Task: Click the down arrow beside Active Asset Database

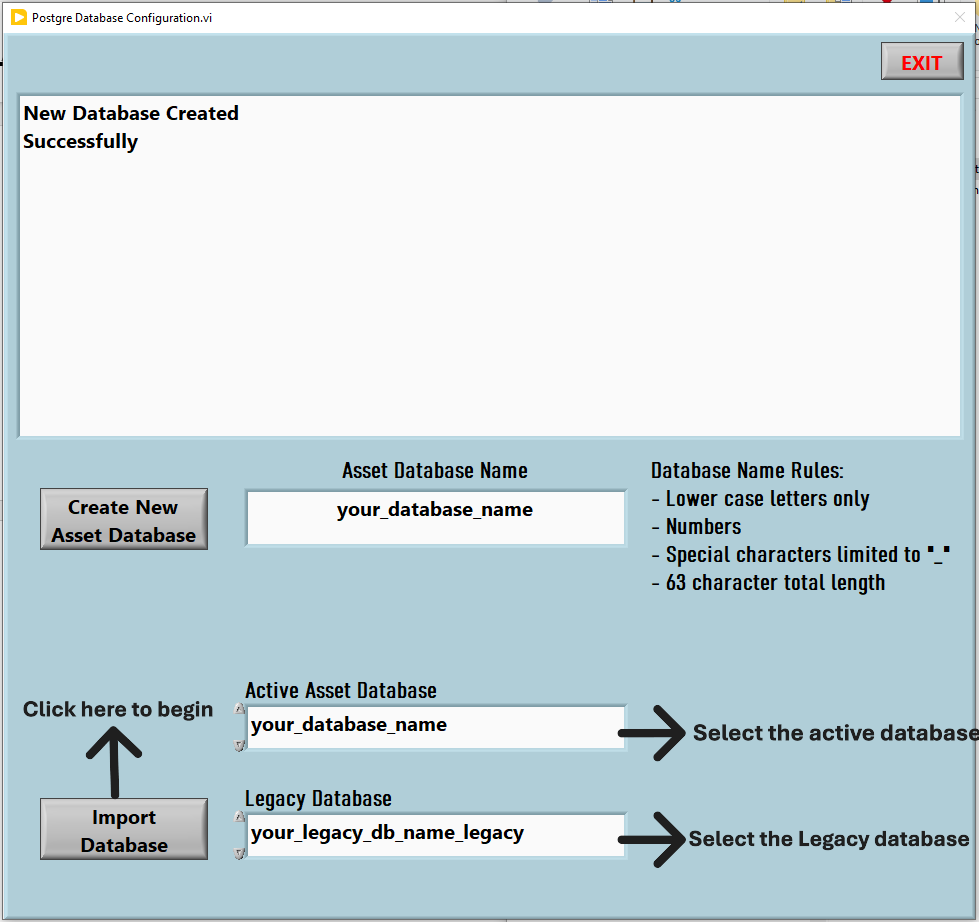Action: [x=240, y=744]
